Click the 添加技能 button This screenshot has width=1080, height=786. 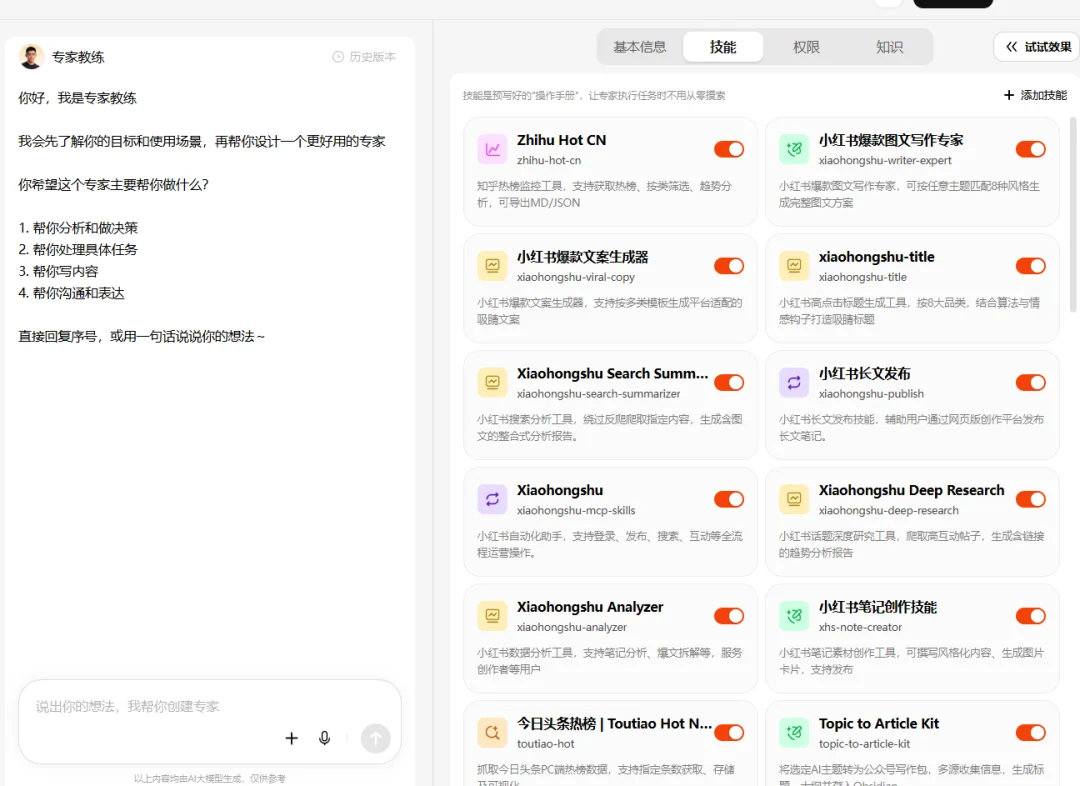click(1035, 95)
